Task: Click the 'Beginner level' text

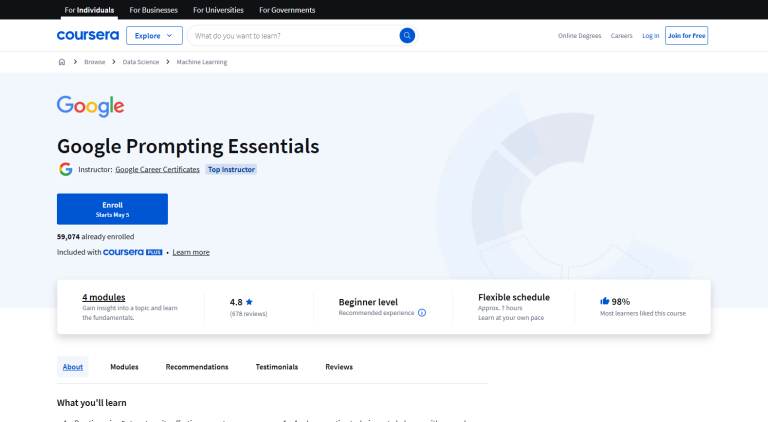Action: [x=368, y=302]
